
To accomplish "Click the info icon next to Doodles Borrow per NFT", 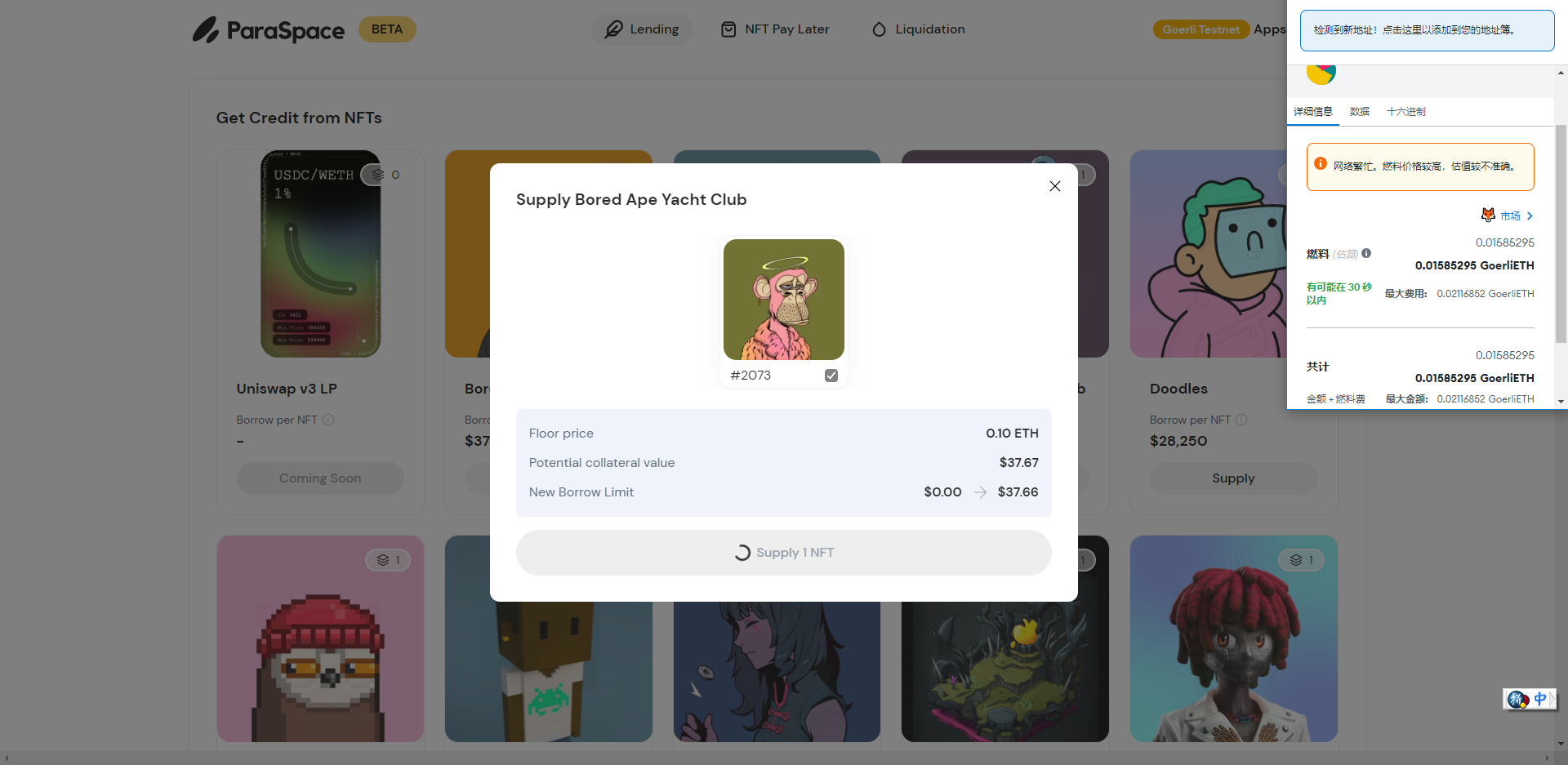I will pos(1241,420).
